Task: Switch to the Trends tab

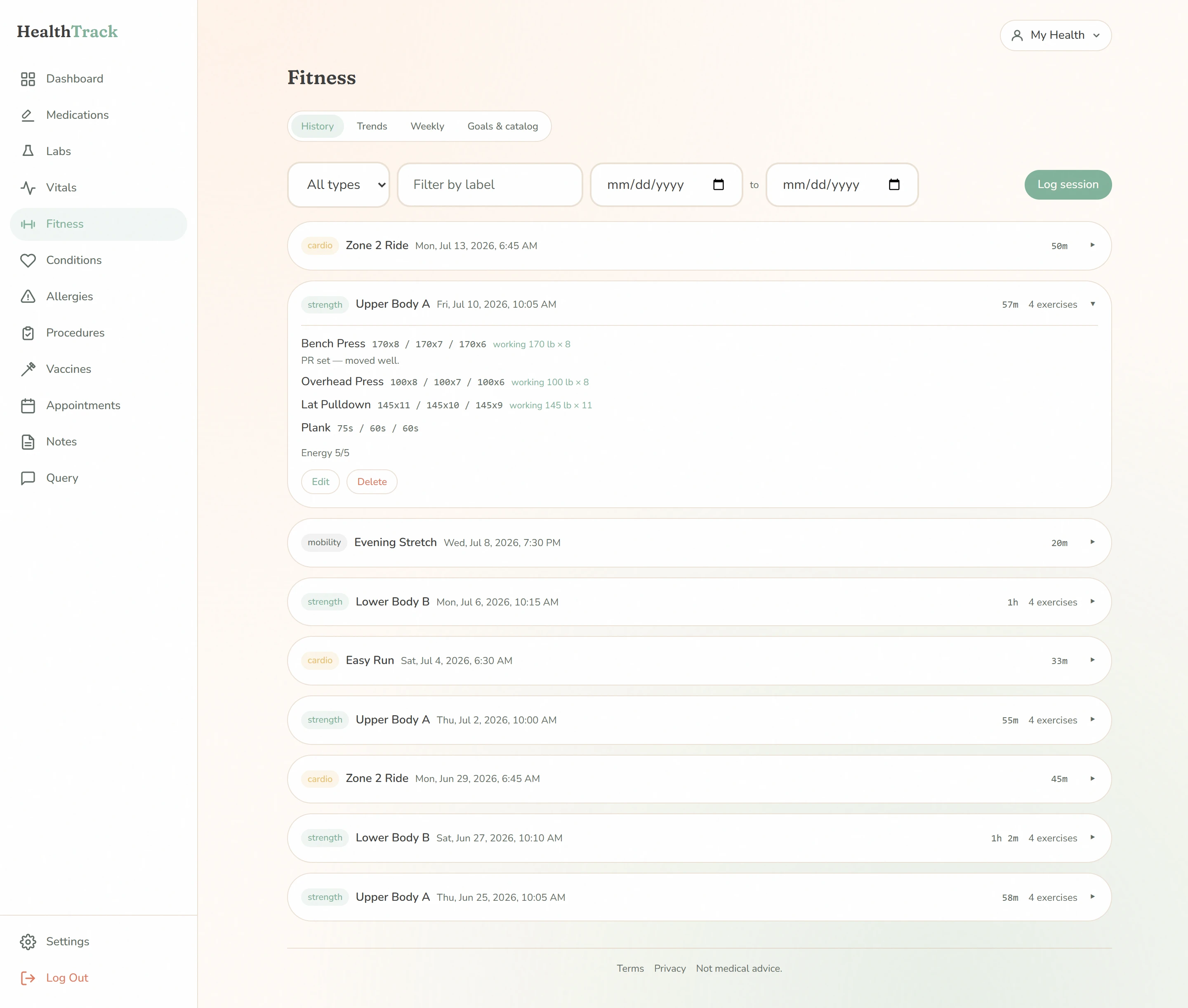Action: click(x=372, y=126)
